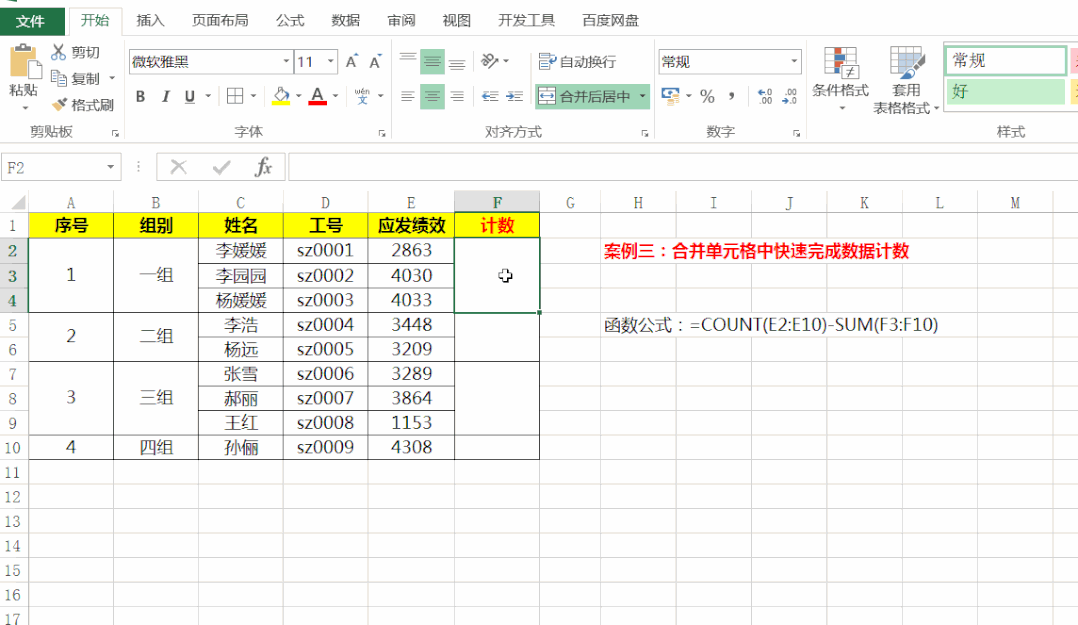Viewport: 1078px width, 625px height.
Task: Click the increase indent icon
Action: [x=514, y=96]
